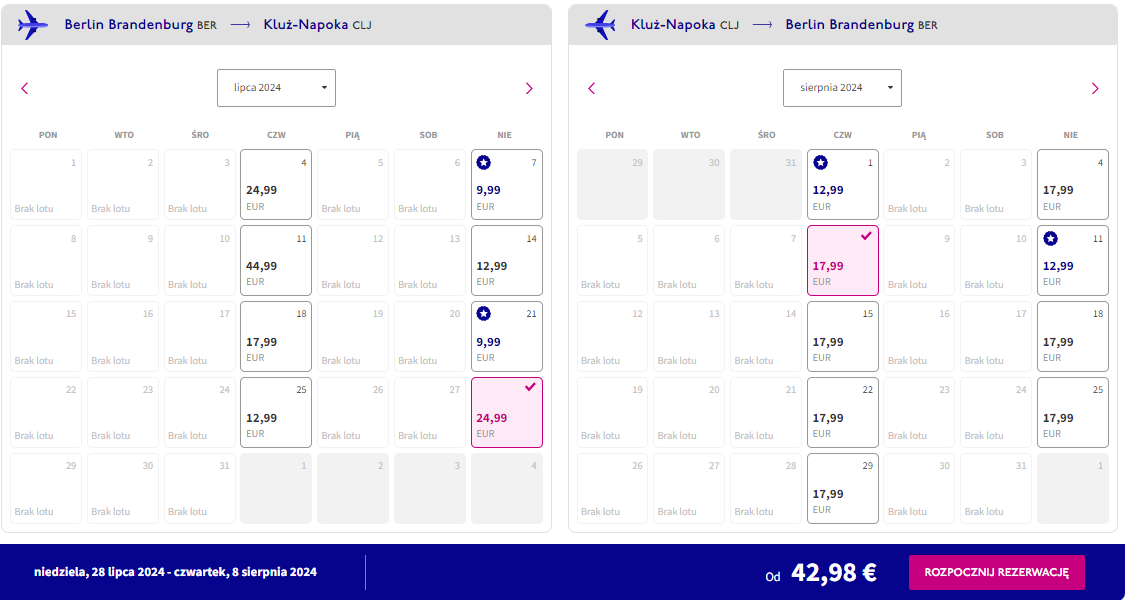Select 21 July outbound fare 9,99 EUR

click(507, 336)
